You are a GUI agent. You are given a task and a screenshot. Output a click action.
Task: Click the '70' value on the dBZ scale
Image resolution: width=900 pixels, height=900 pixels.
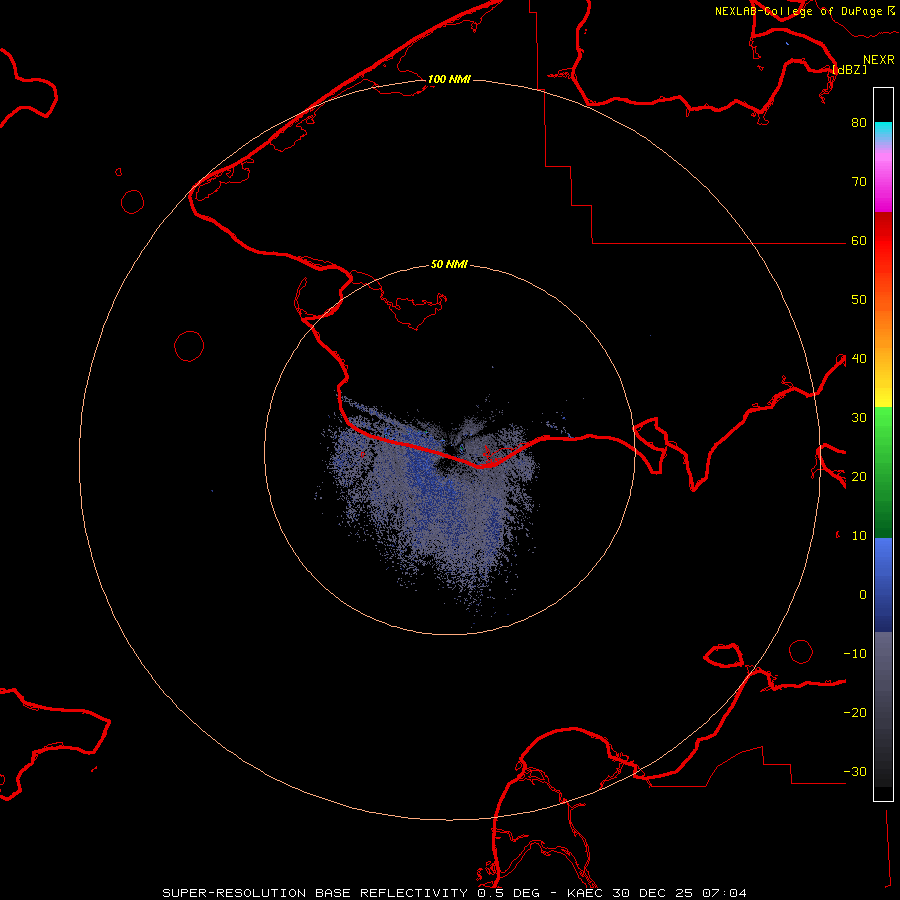[x=859, y=182]
